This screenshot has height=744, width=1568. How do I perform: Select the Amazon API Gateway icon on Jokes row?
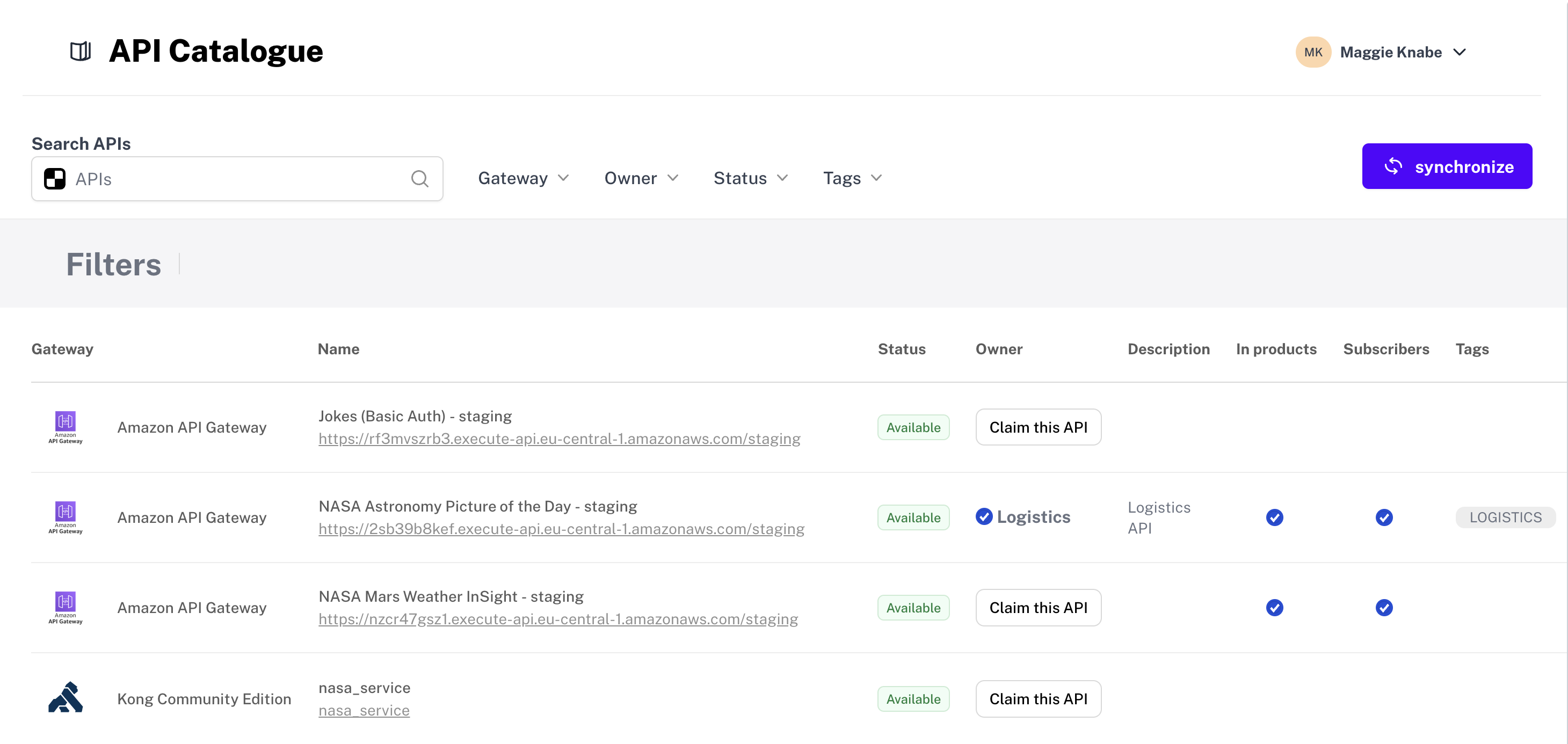(x=66, y=427)
